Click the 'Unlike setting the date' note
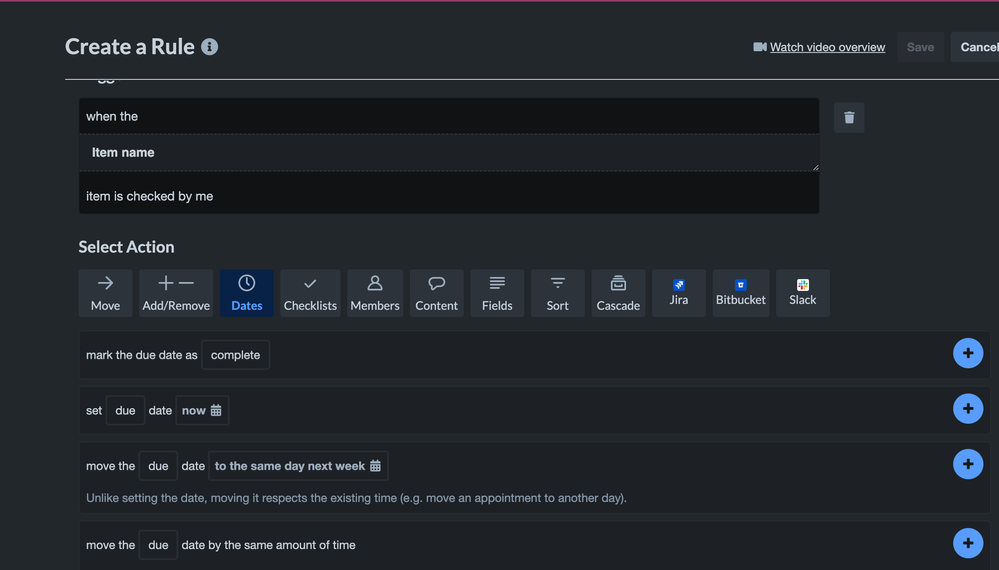This screenshot has width=999, height=570. pyautogui.click(x=356, y=498)
